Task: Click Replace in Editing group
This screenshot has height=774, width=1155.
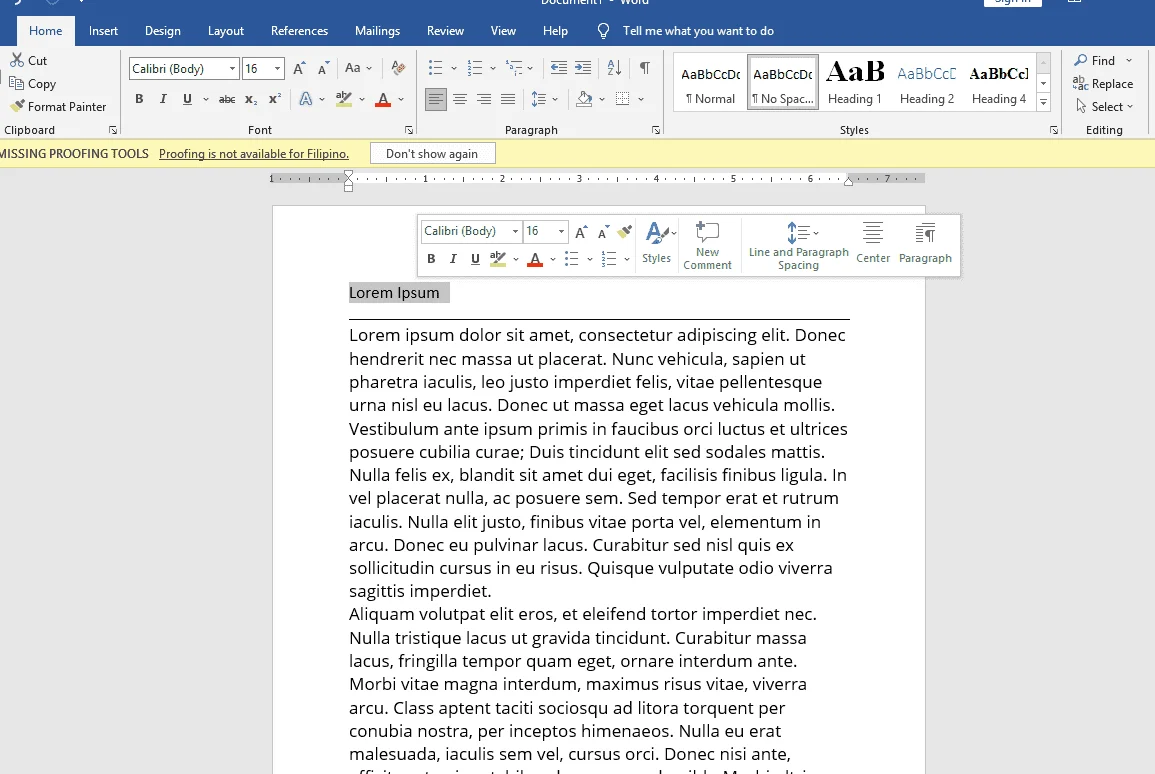Action: point(1103,84)
